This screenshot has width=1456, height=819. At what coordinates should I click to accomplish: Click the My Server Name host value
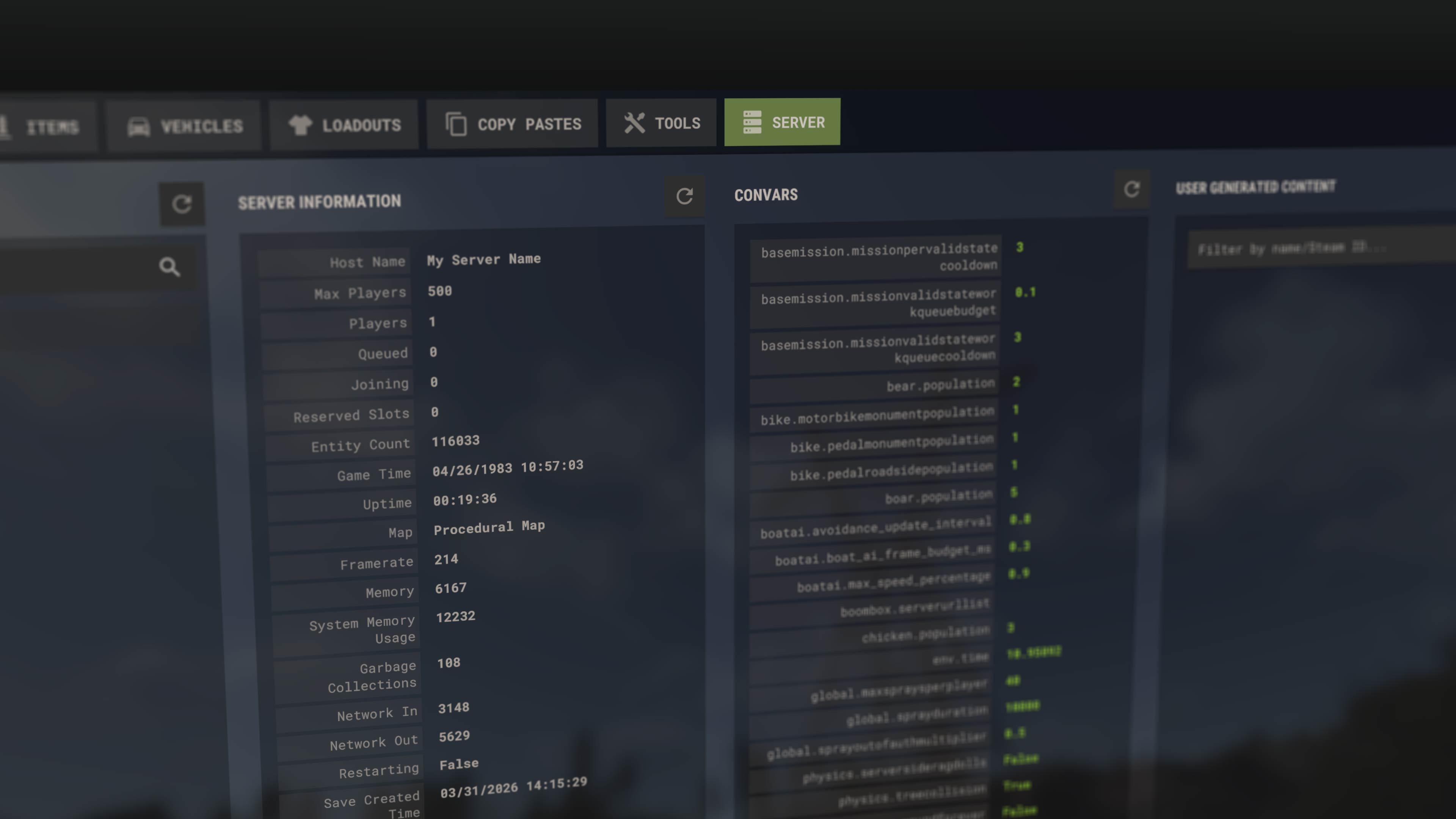coord(484,259)
